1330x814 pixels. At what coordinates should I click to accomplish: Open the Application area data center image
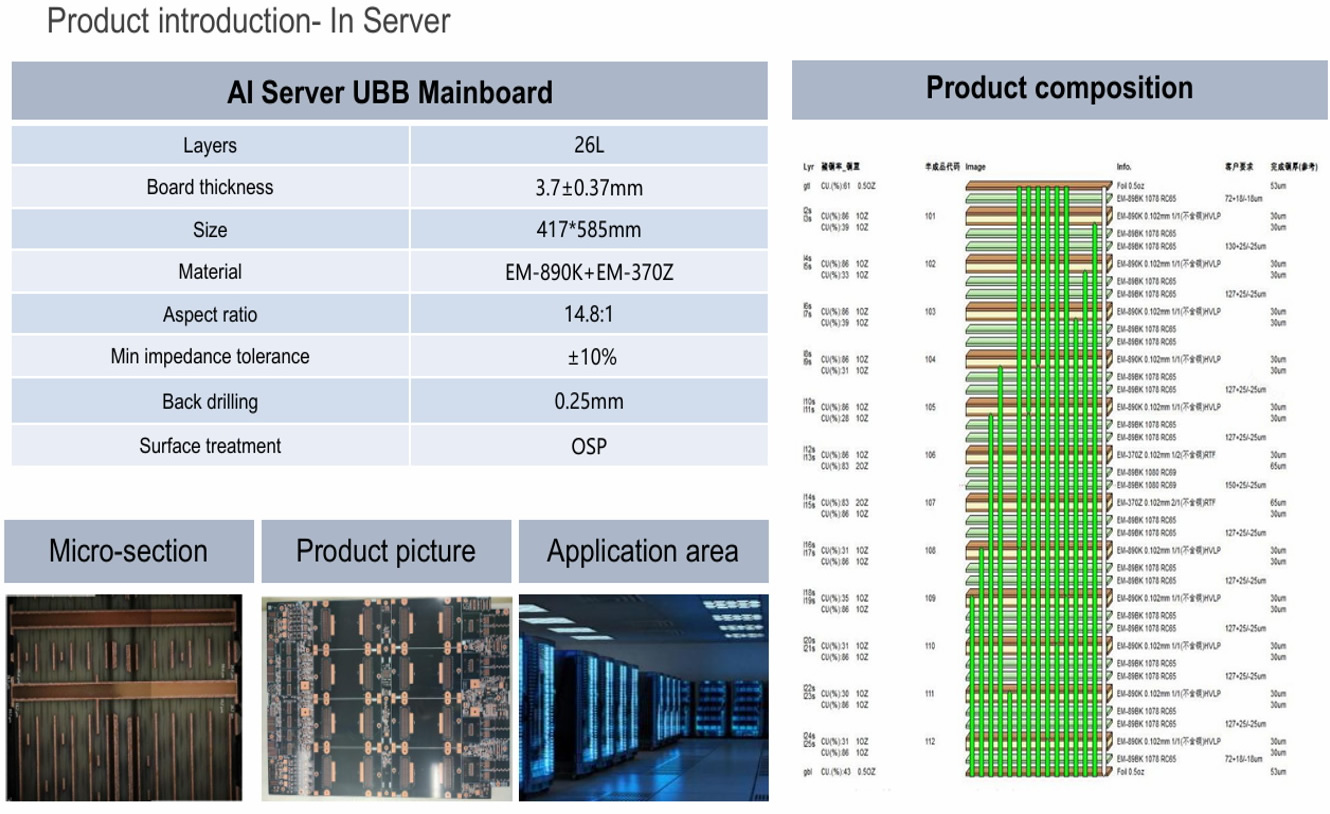(643, 697)
